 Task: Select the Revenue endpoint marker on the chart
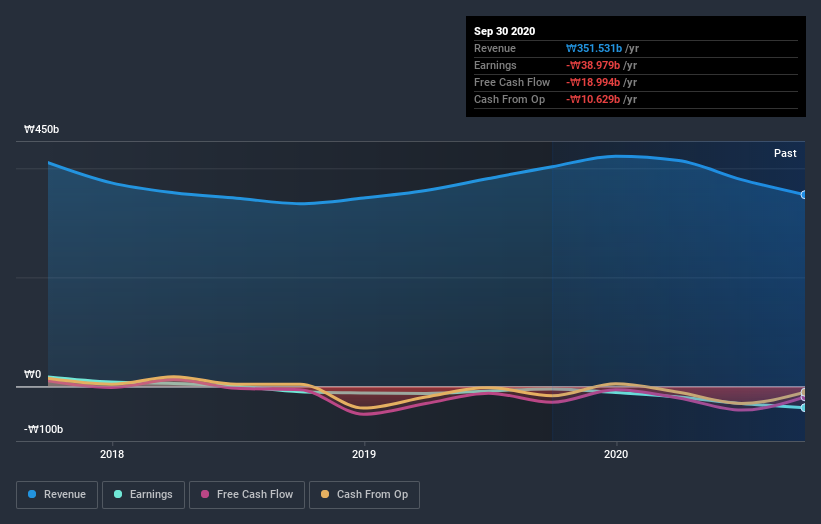click(803, 195)
